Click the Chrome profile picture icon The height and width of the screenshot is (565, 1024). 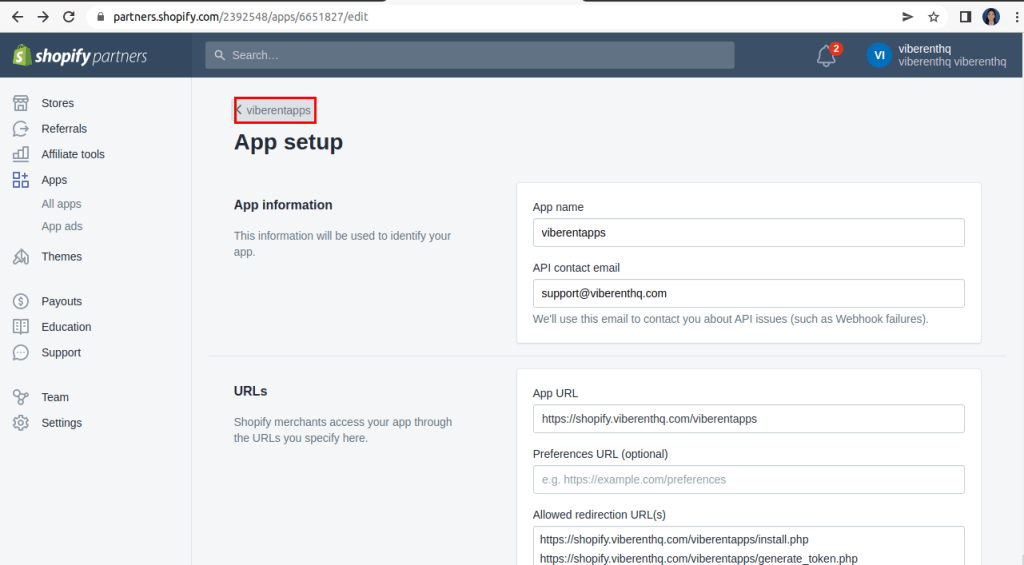(991, 17)
